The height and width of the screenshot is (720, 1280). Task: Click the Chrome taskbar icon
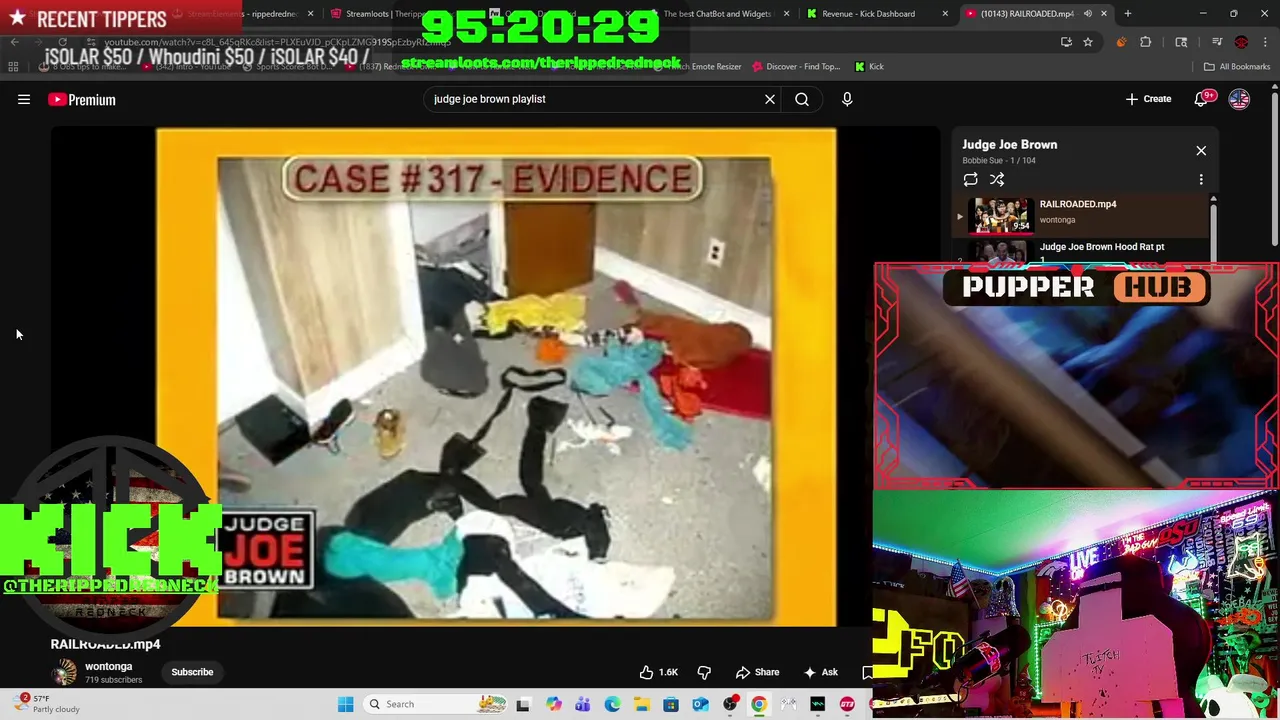coord(759,704)
